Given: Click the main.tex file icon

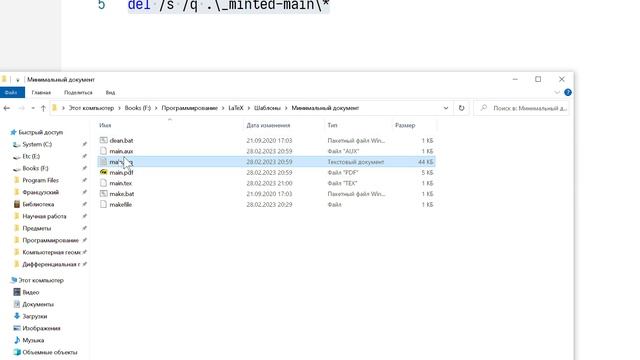Looking at the screenshot, I should (x=104, y=183).
